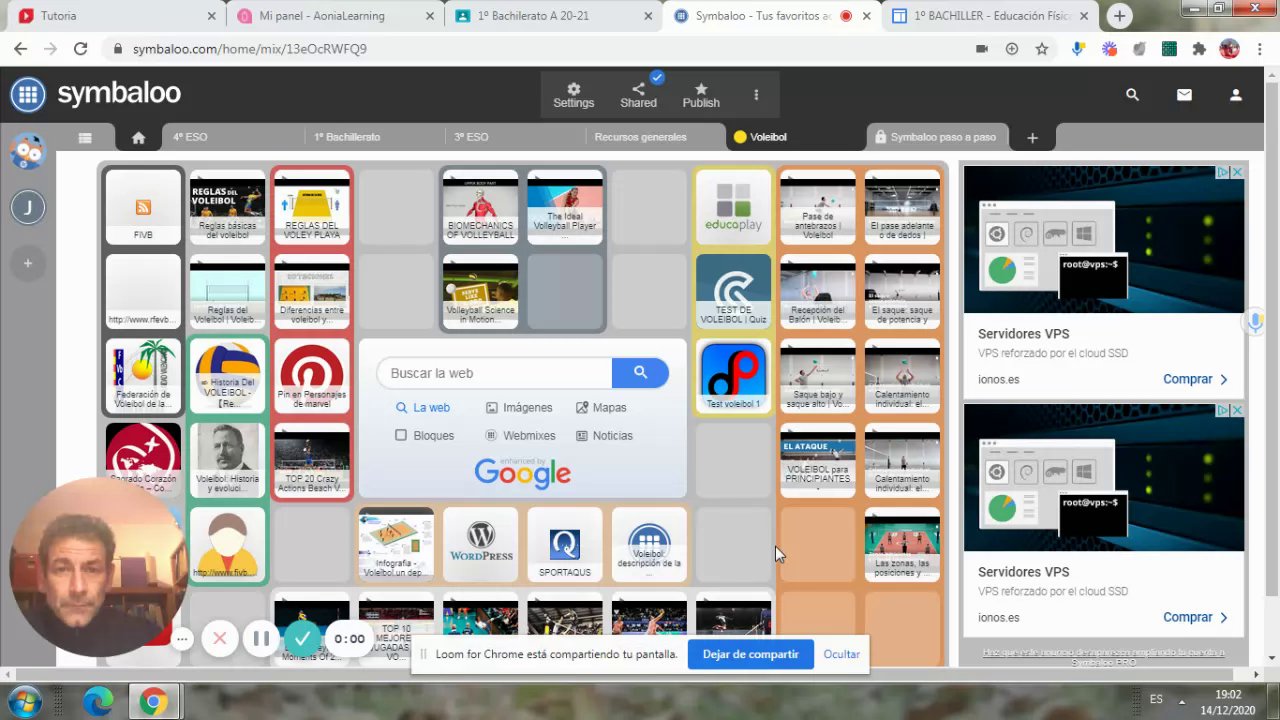The image size is (1280, 720).
Task: Open the Symbaloo Settings gear
Action: tap(573, 96)
